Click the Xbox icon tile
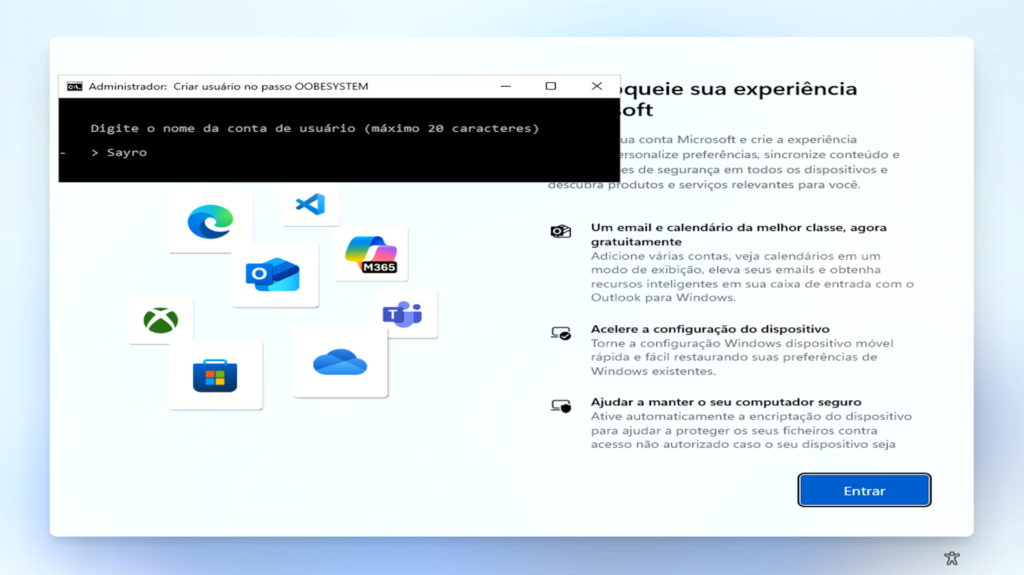Screen dimensions: 1024x575 tap(161, 320)
